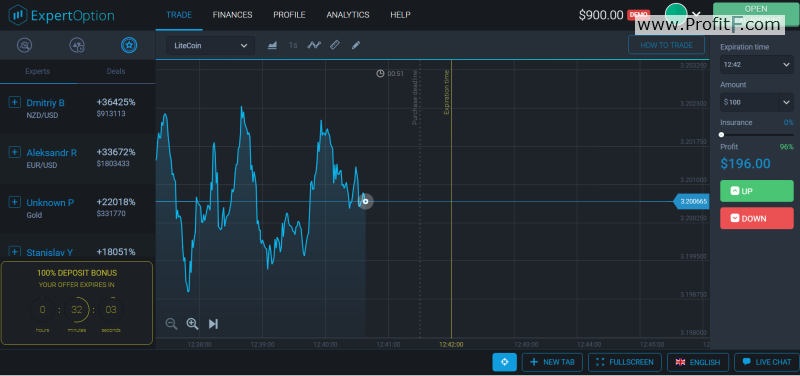
Task: Place an UP trade
Action: 757,191
